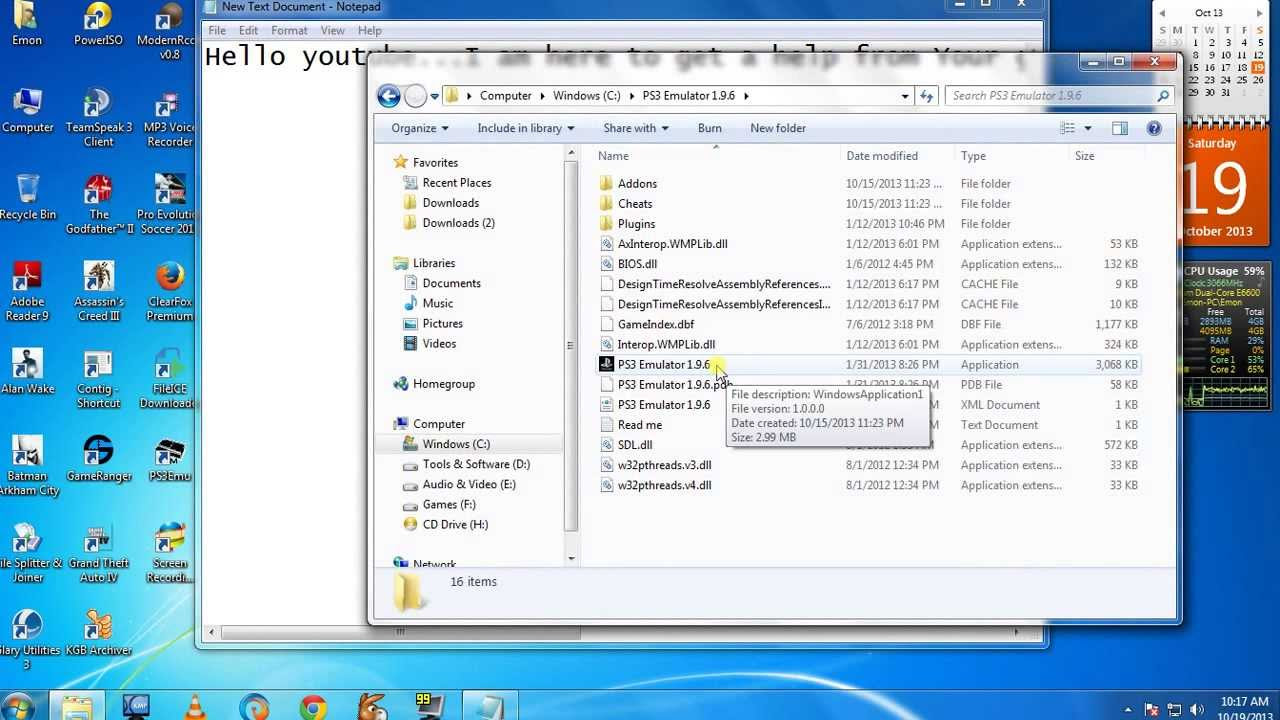Go to next month in calendar gadget

pos(1259,13)
